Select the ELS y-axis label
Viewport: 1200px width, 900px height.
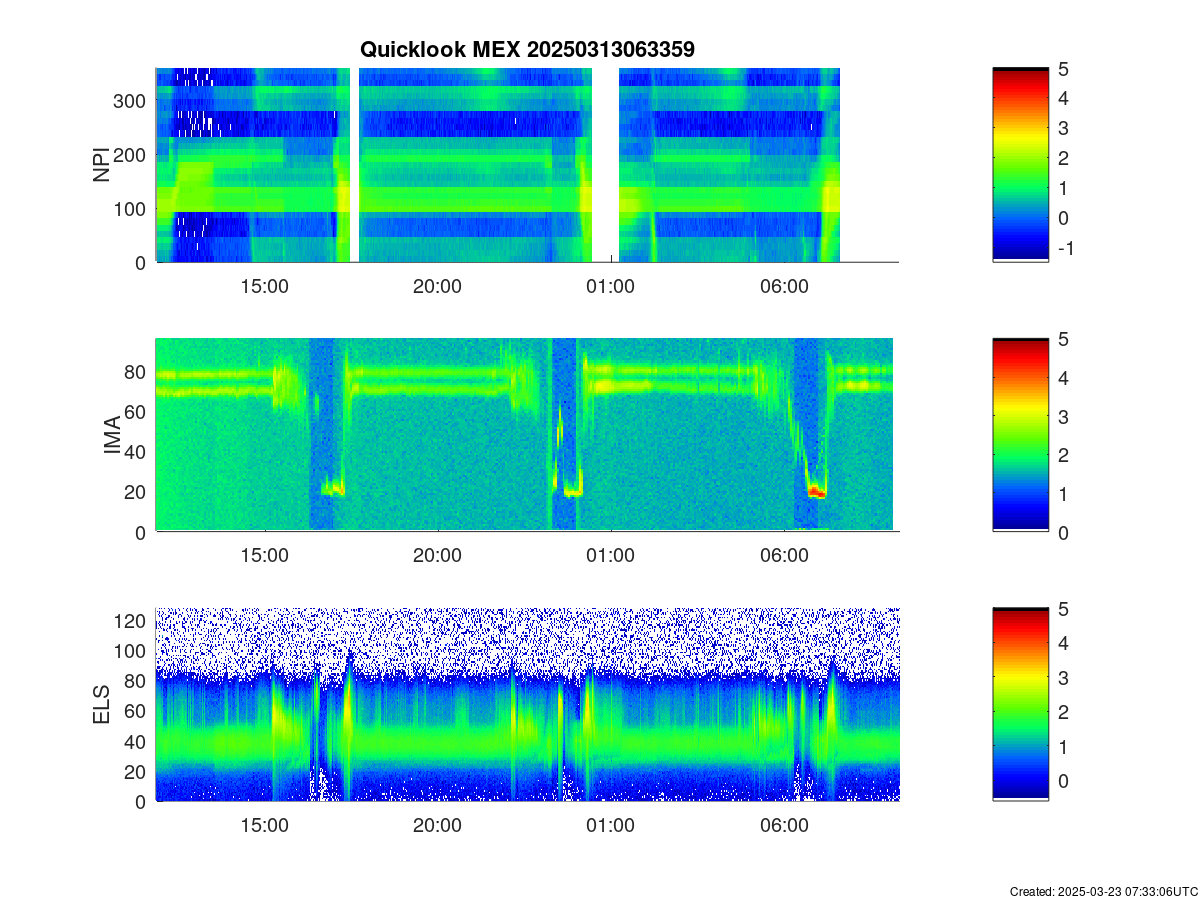[101, 705]
